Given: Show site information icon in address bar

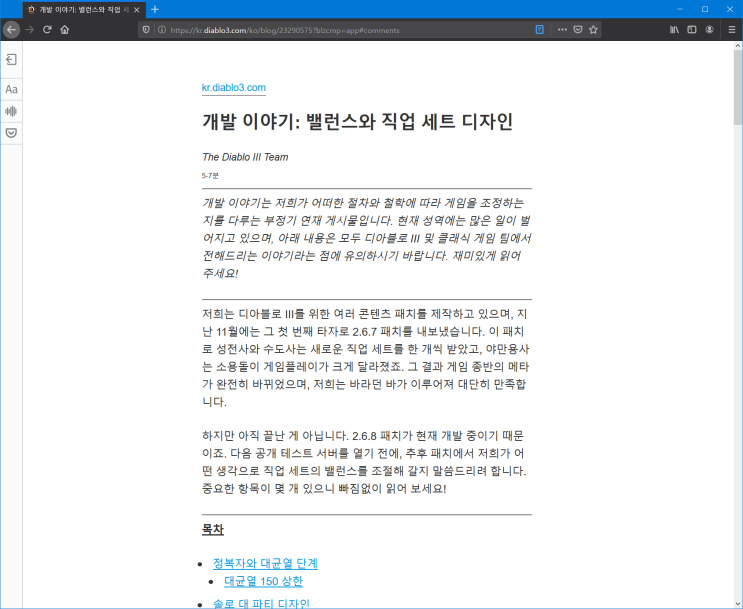Looking at the screenshot, I should [162, 30].
